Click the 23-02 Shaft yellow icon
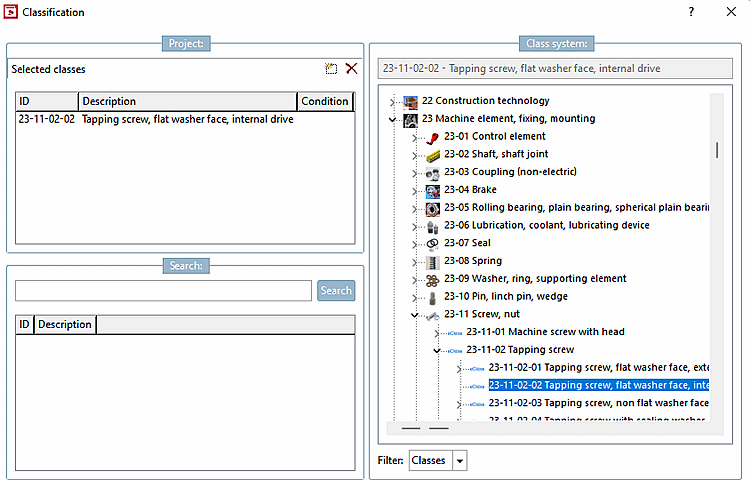 (432, 155)
